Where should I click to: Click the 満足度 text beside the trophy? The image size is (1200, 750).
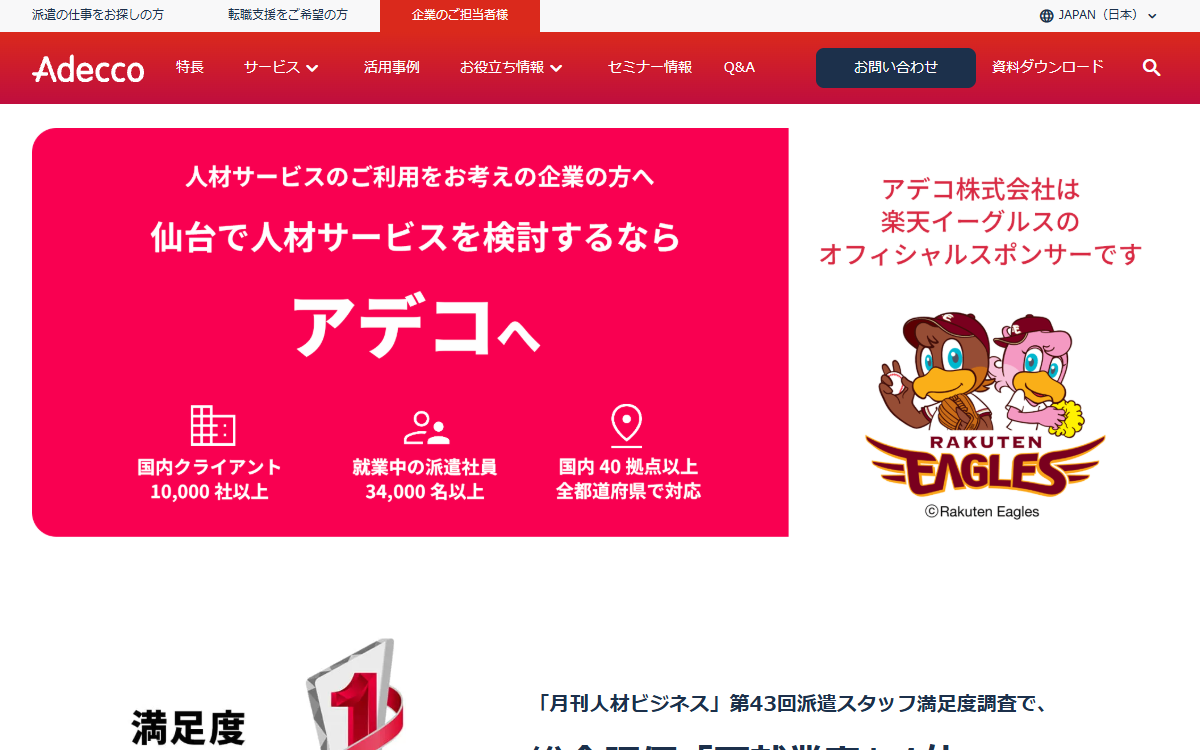pyautogui.click(x=188, y=727)
